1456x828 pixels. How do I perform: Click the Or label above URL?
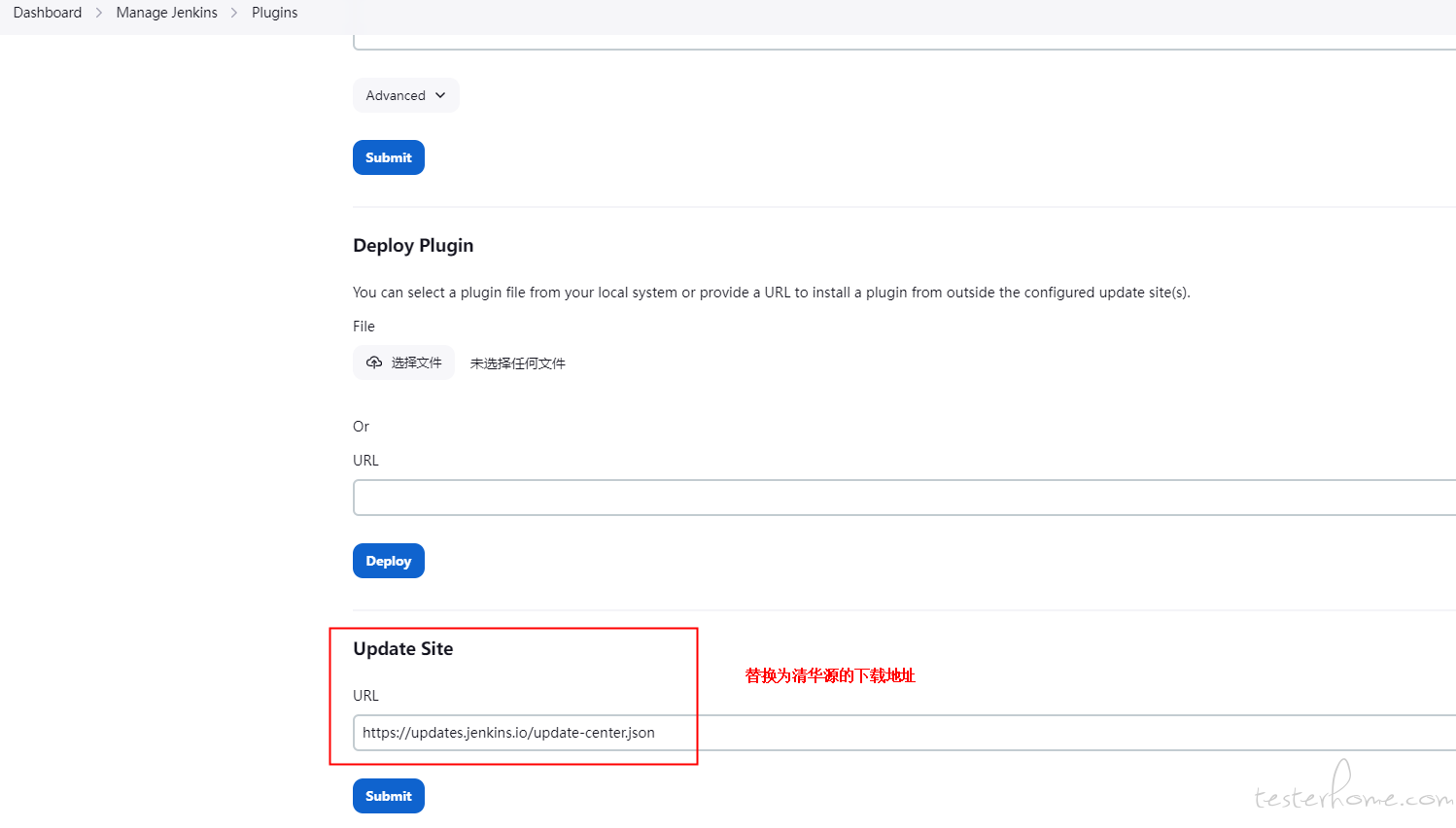pyautogui.click(x=361, y=427)
